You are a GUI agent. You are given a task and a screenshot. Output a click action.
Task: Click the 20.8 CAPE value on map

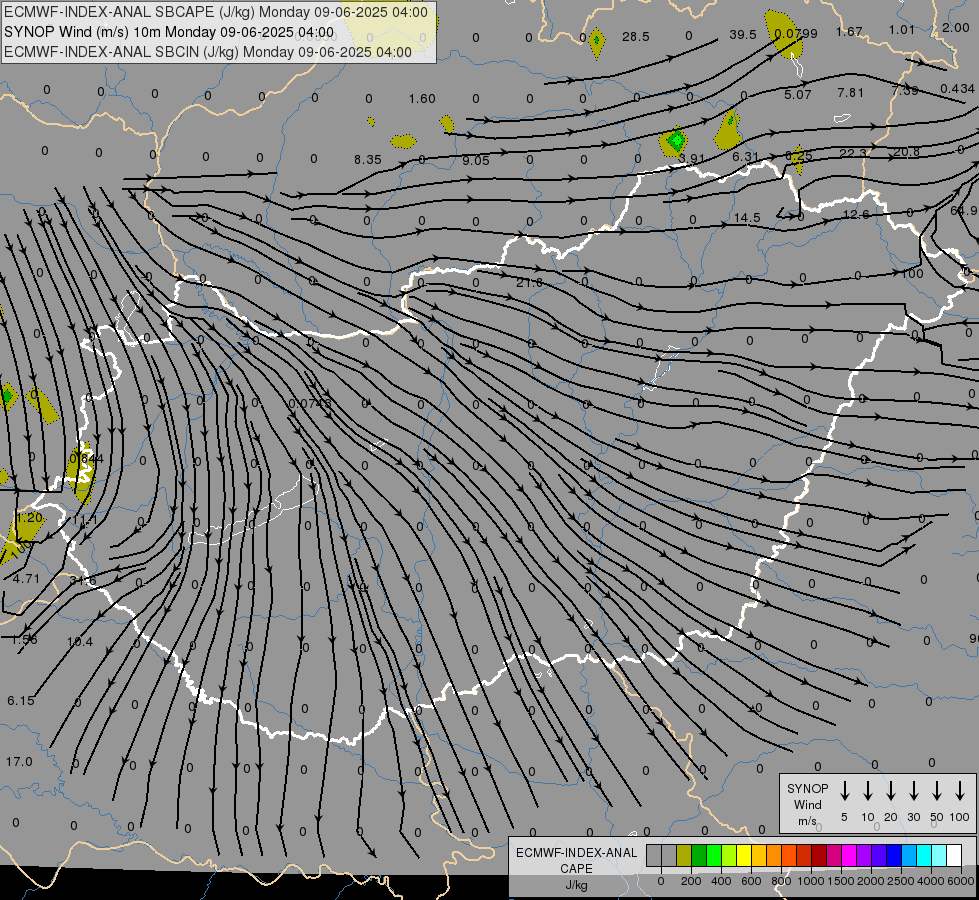pyautogui.click(x=907, y=152)
